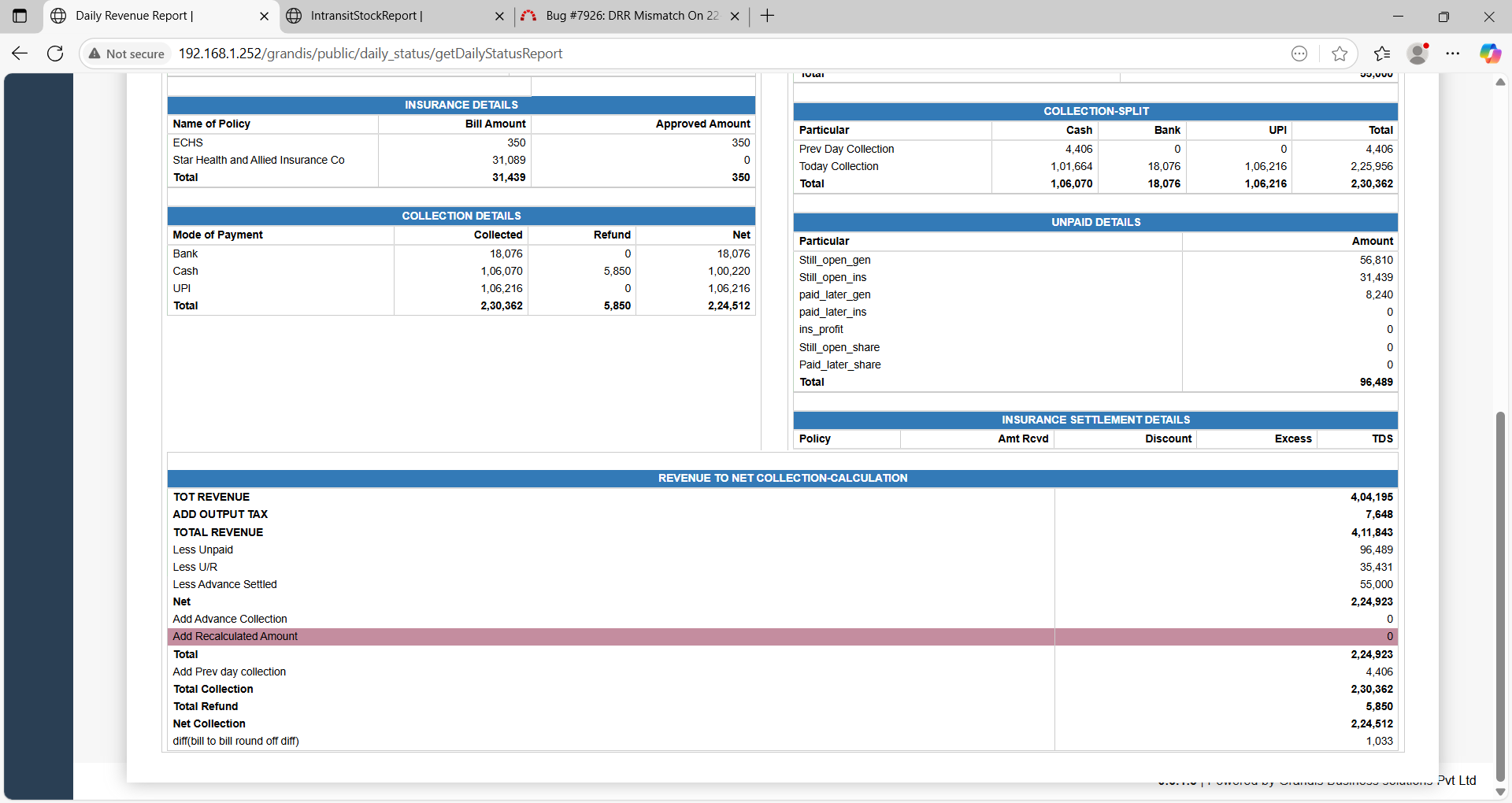This screenshot has height=803, width=1512.
Task: Click the browser Back arrow
Action: 20,54
